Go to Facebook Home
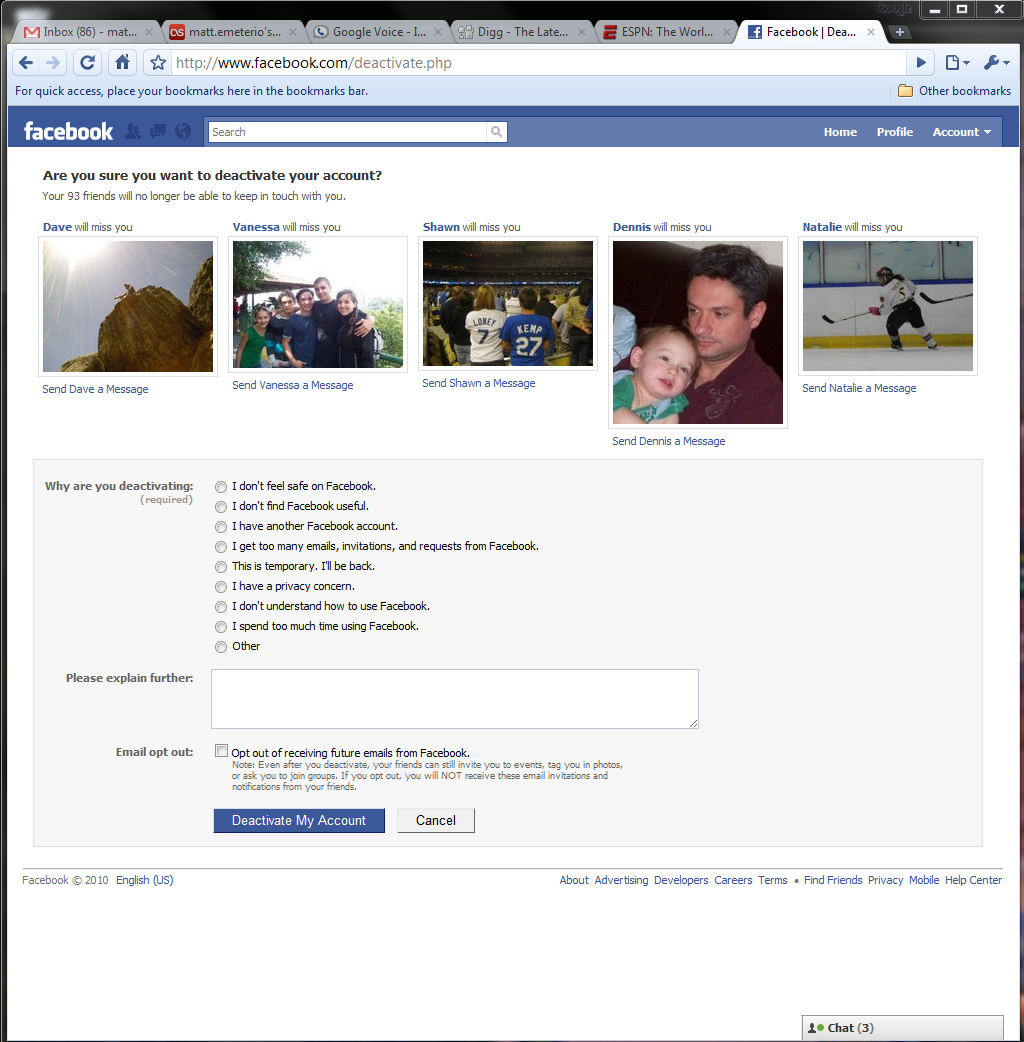The height and width of the screenshot is (1042, 1024). click(840, 132)
